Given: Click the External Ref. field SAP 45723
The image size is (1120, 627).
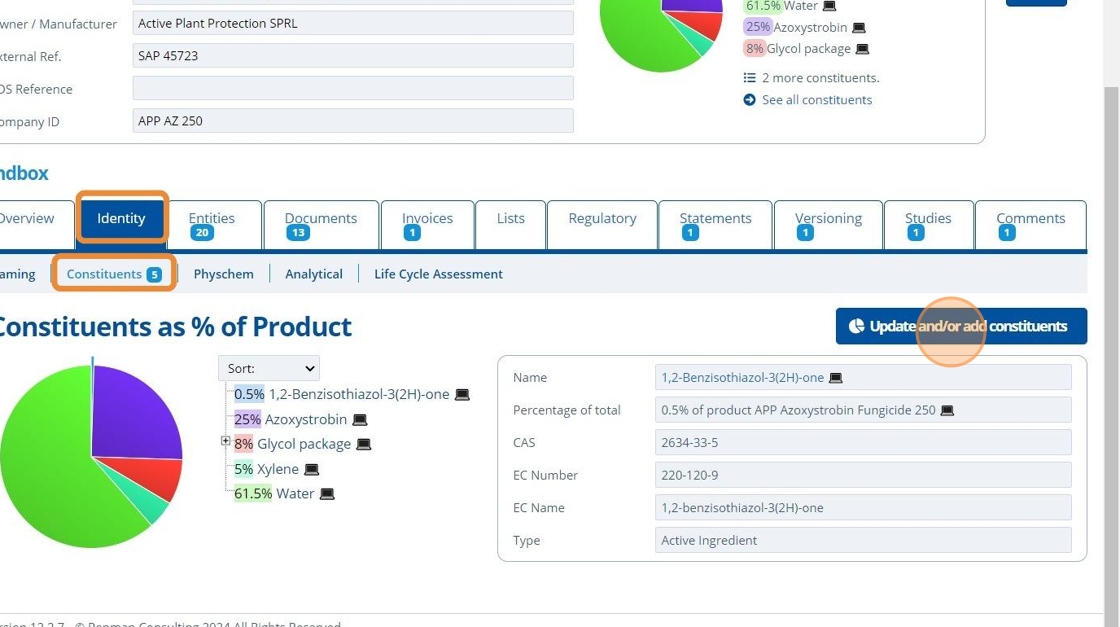Looking at the screenshot, I should 353,56.
